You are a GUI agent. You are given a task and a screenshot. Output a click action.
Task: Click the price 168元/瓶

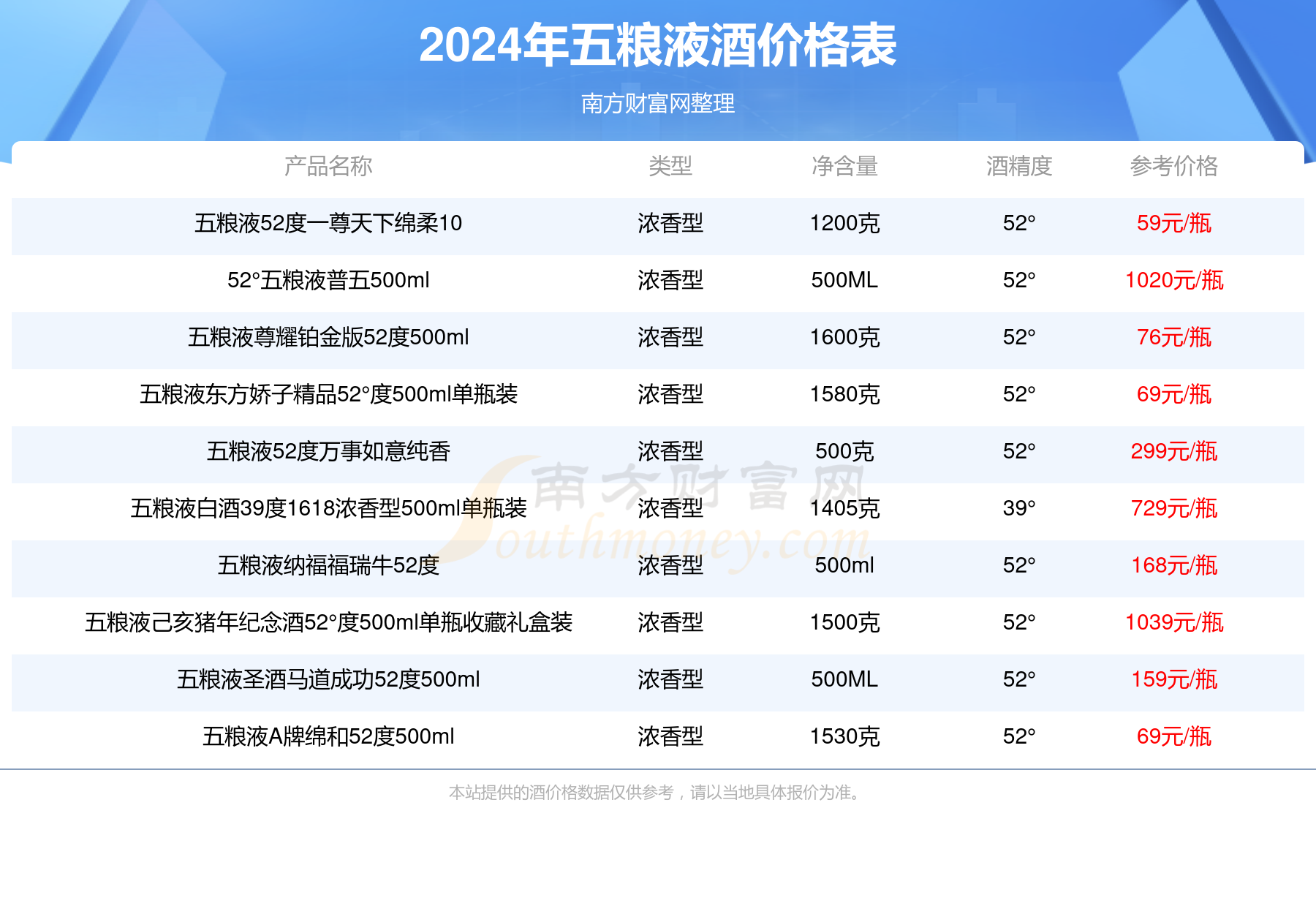coord(1174,565)
